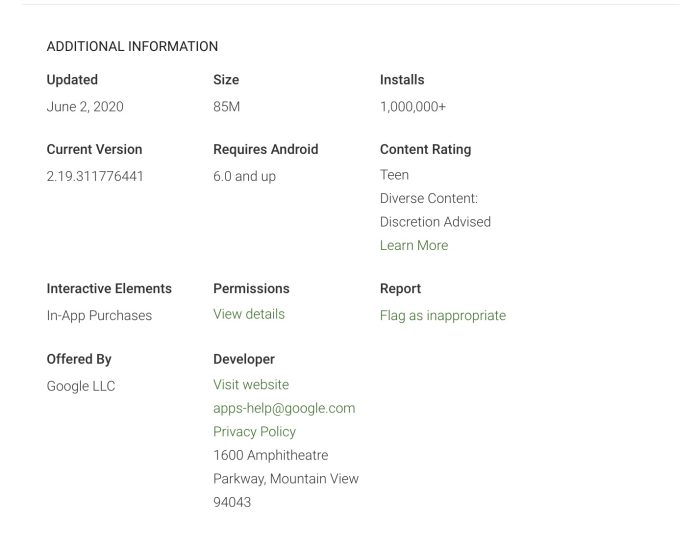This screenshot has height=550, width=700.
Task: Click the In-App Purchases text
Action: coord(99,315)
